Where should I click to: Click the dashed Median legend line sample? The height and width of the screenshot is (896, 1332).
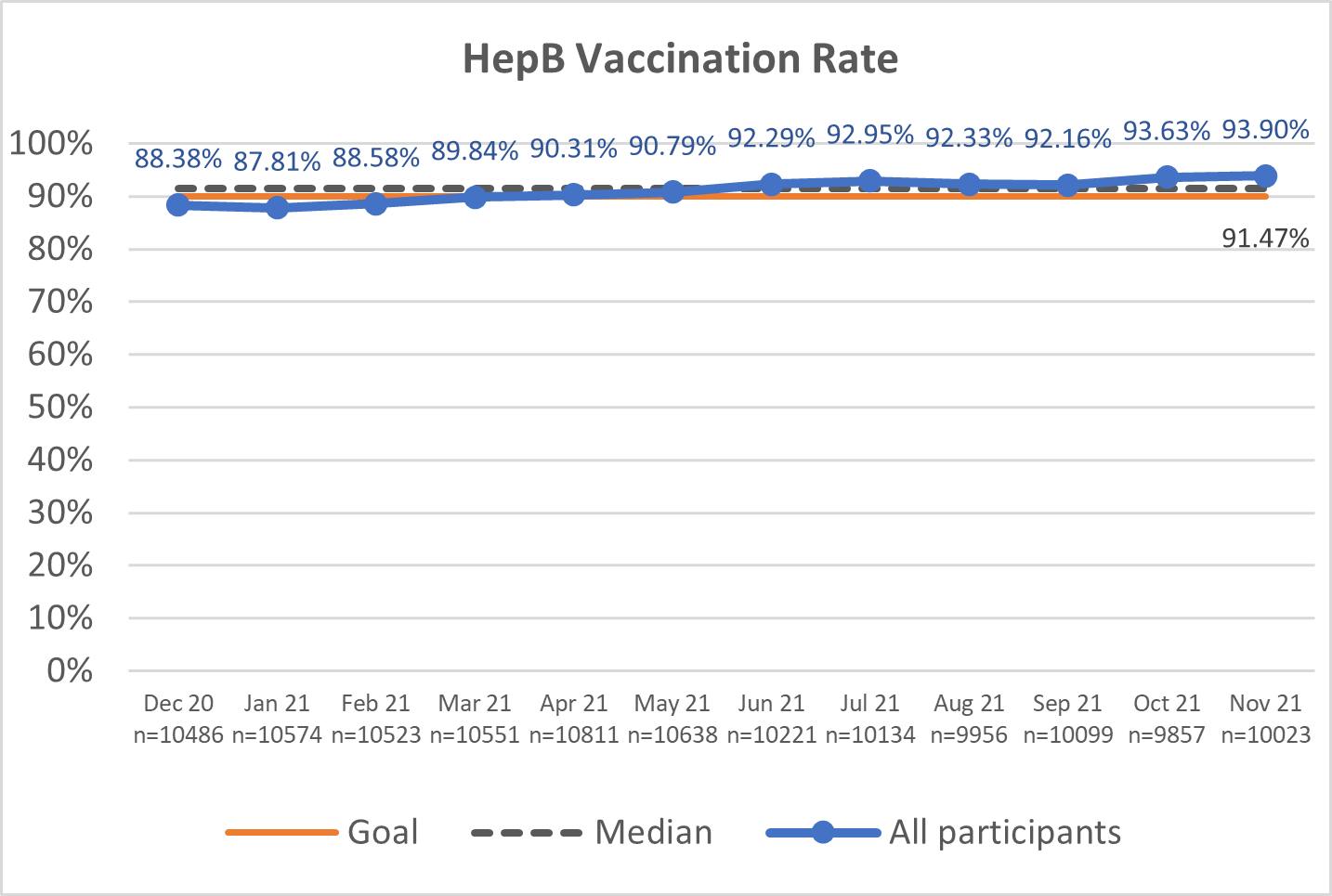click(527, 833)
